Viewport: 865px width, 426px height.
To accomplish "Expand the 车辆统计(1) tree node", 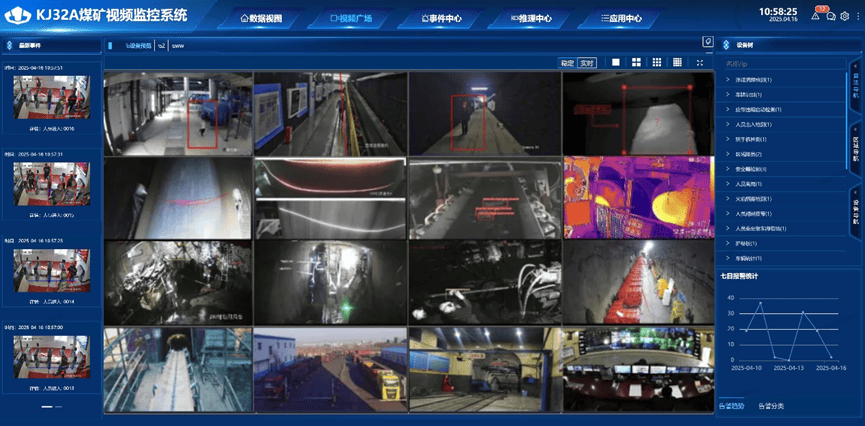I will pyautogui.click(x=783, y=258).
